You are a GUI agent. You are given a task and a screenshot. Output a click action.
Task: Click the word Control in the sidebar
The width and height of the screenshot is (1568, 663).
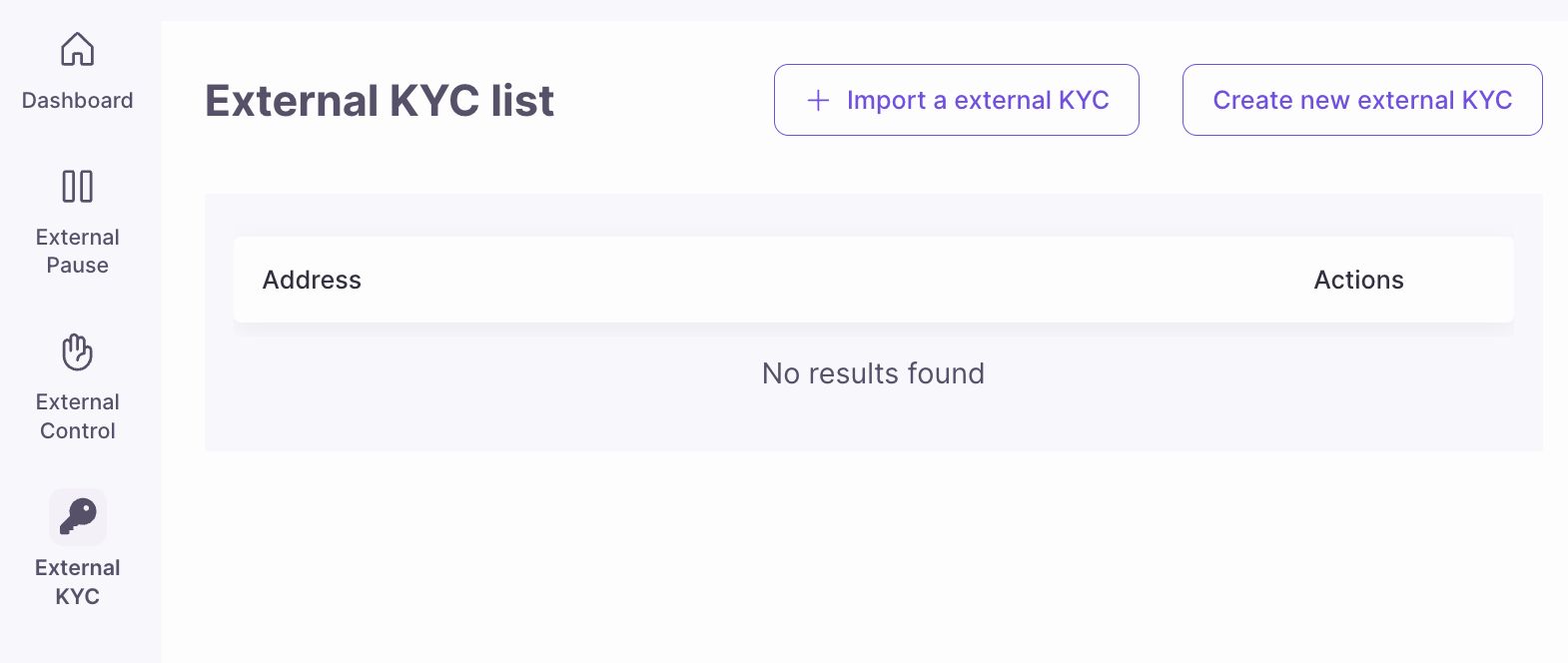point(77,431)
